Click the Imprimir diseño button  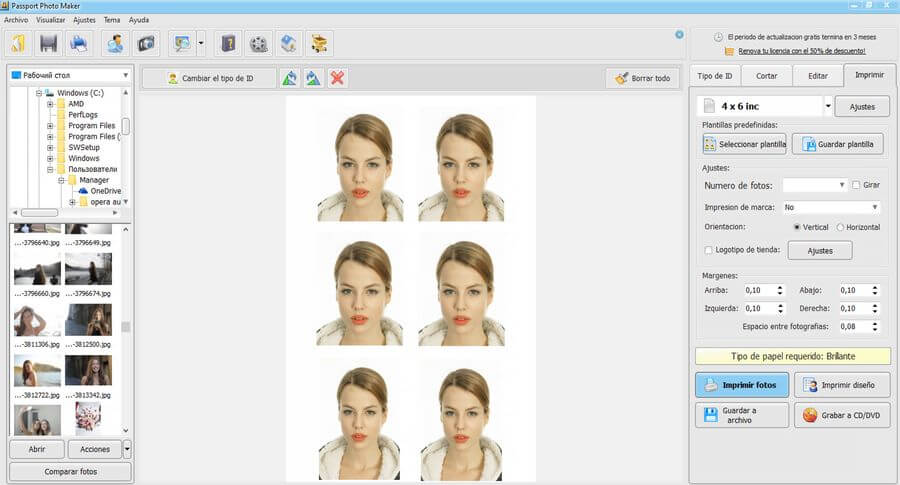tap(842, 385)
